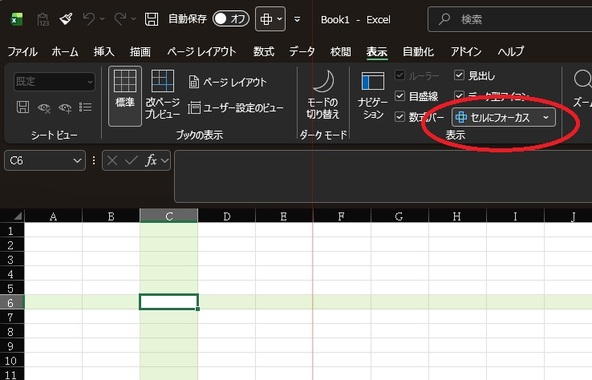Open the 描画 tab
The image size is (592, 380).
tap(140, 52)
